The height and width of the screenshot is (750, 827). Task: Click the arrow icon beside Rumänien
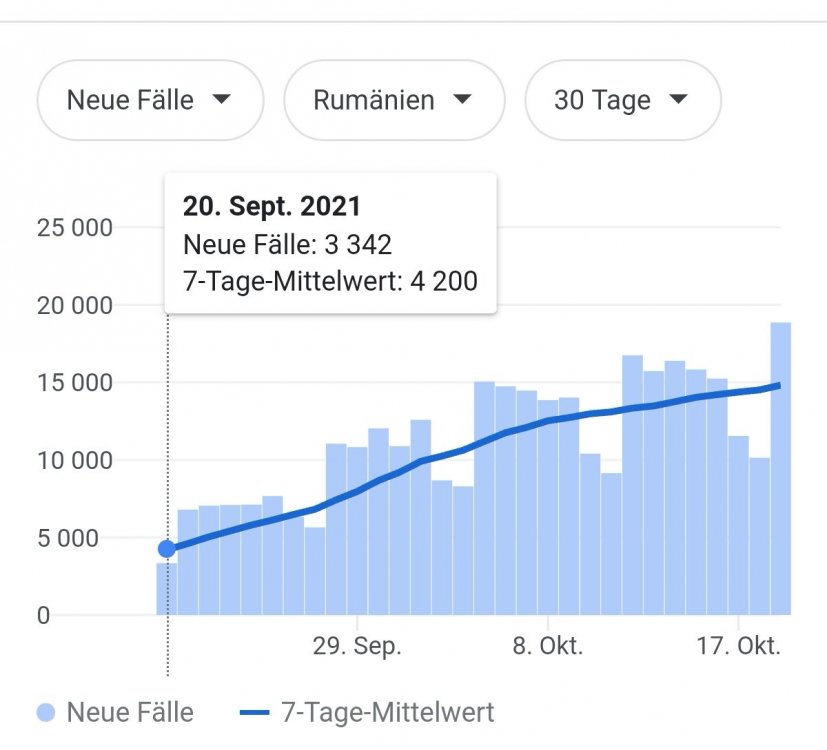click(x=463, y=99)
